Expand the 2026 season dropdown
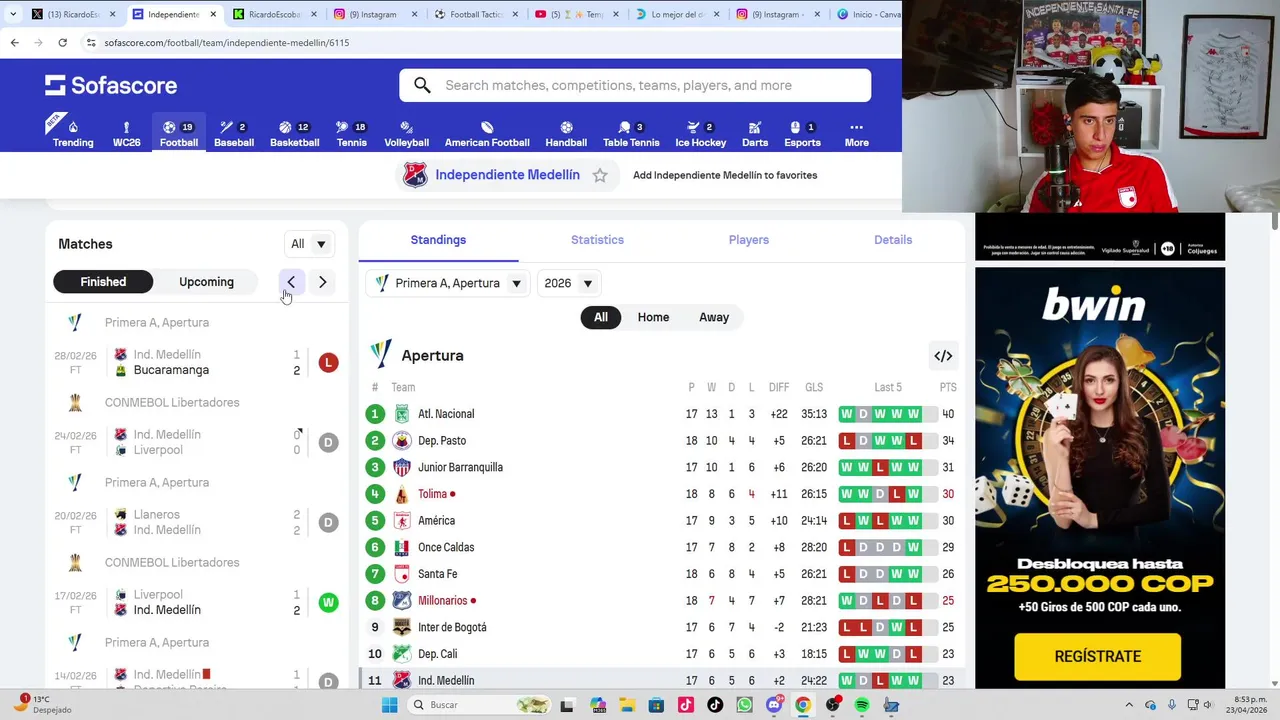Image resolution: width=1280 pixels, height=720 pixels. click(x=569, y=283)
